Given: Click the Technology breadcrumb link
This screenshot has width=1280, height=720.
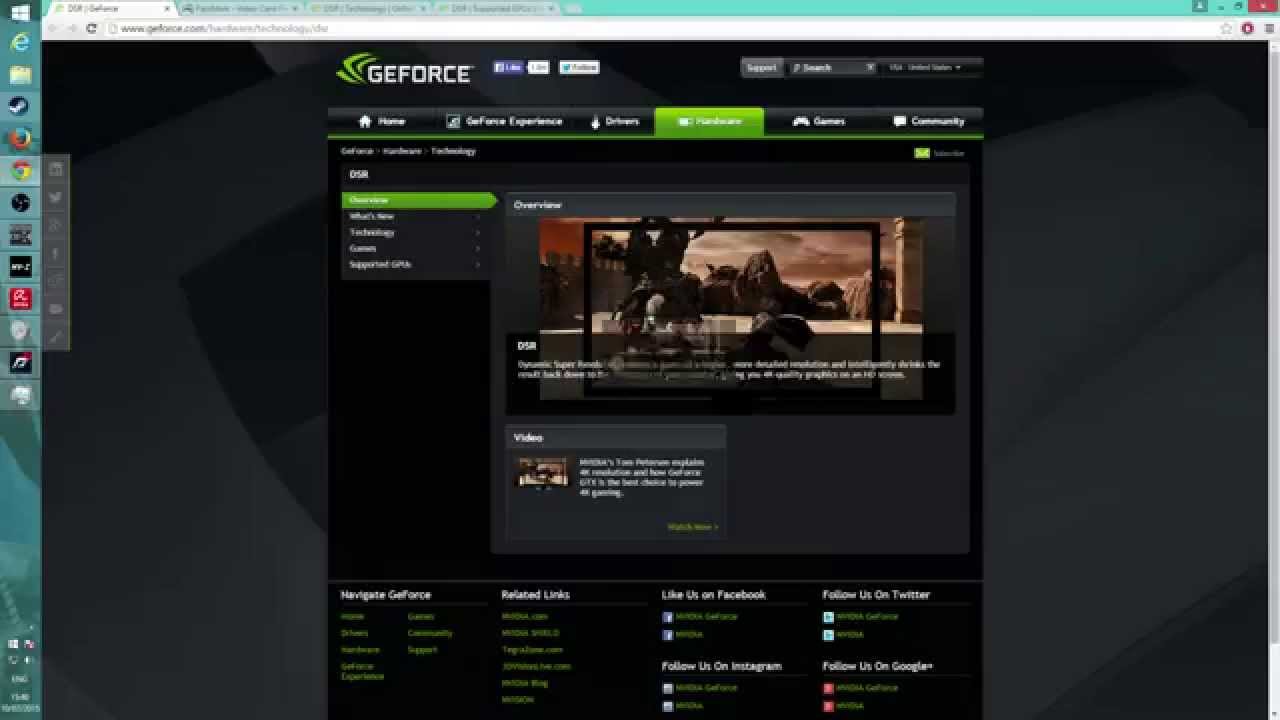Looking at the screenshot, I should coord(453,151).
